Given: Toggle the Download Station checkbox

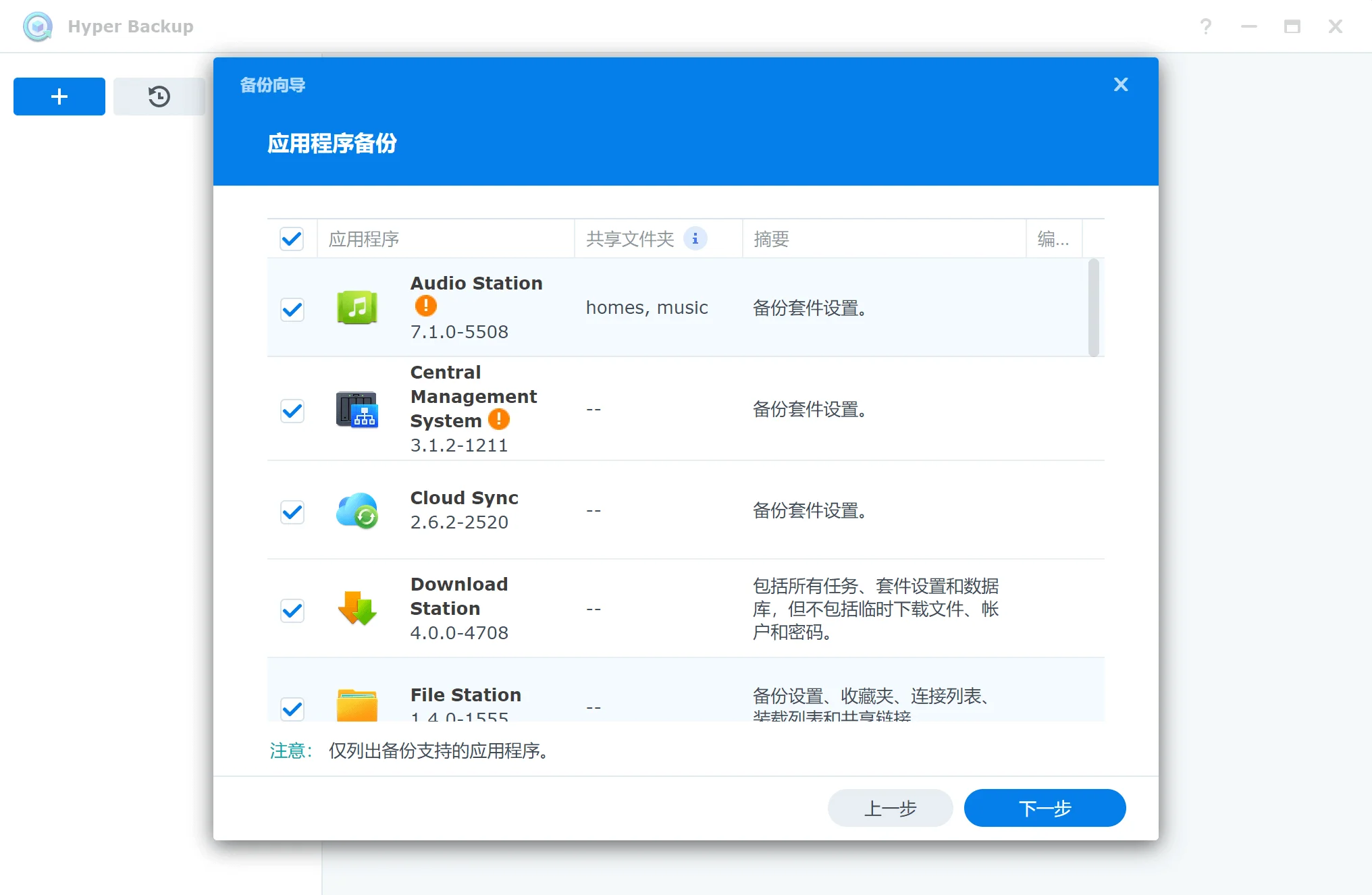Looking at the screenshot, I should coord(292,610).
